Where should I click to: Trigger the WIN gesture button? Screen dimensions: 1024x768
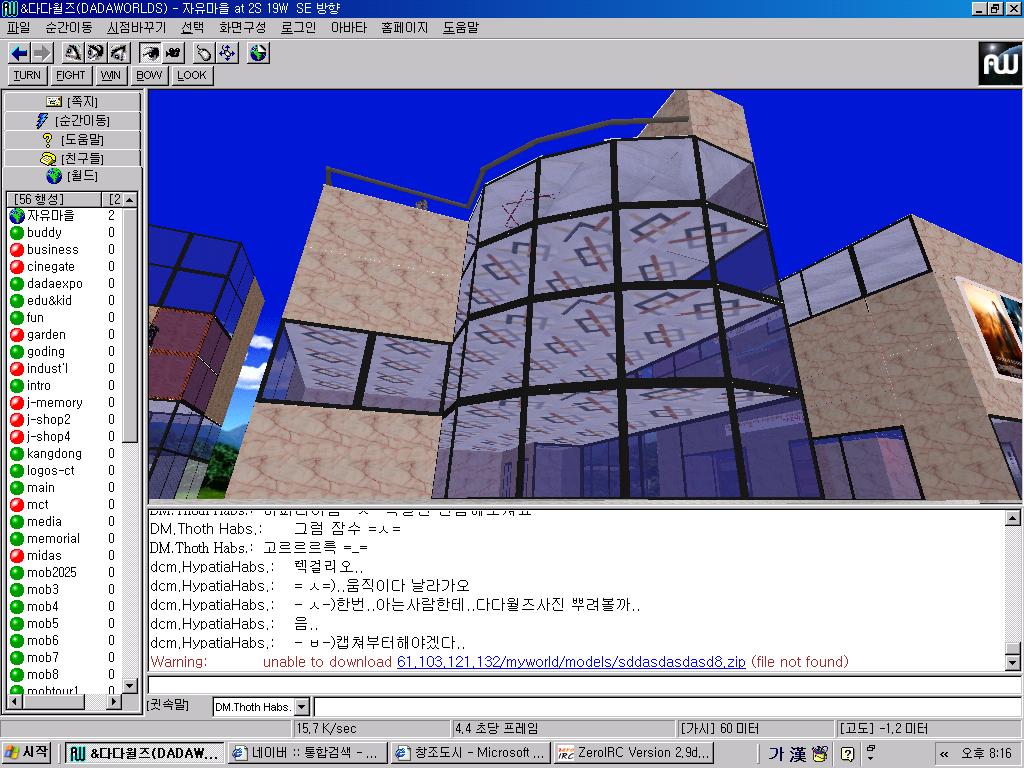click(x=111, y=76)
